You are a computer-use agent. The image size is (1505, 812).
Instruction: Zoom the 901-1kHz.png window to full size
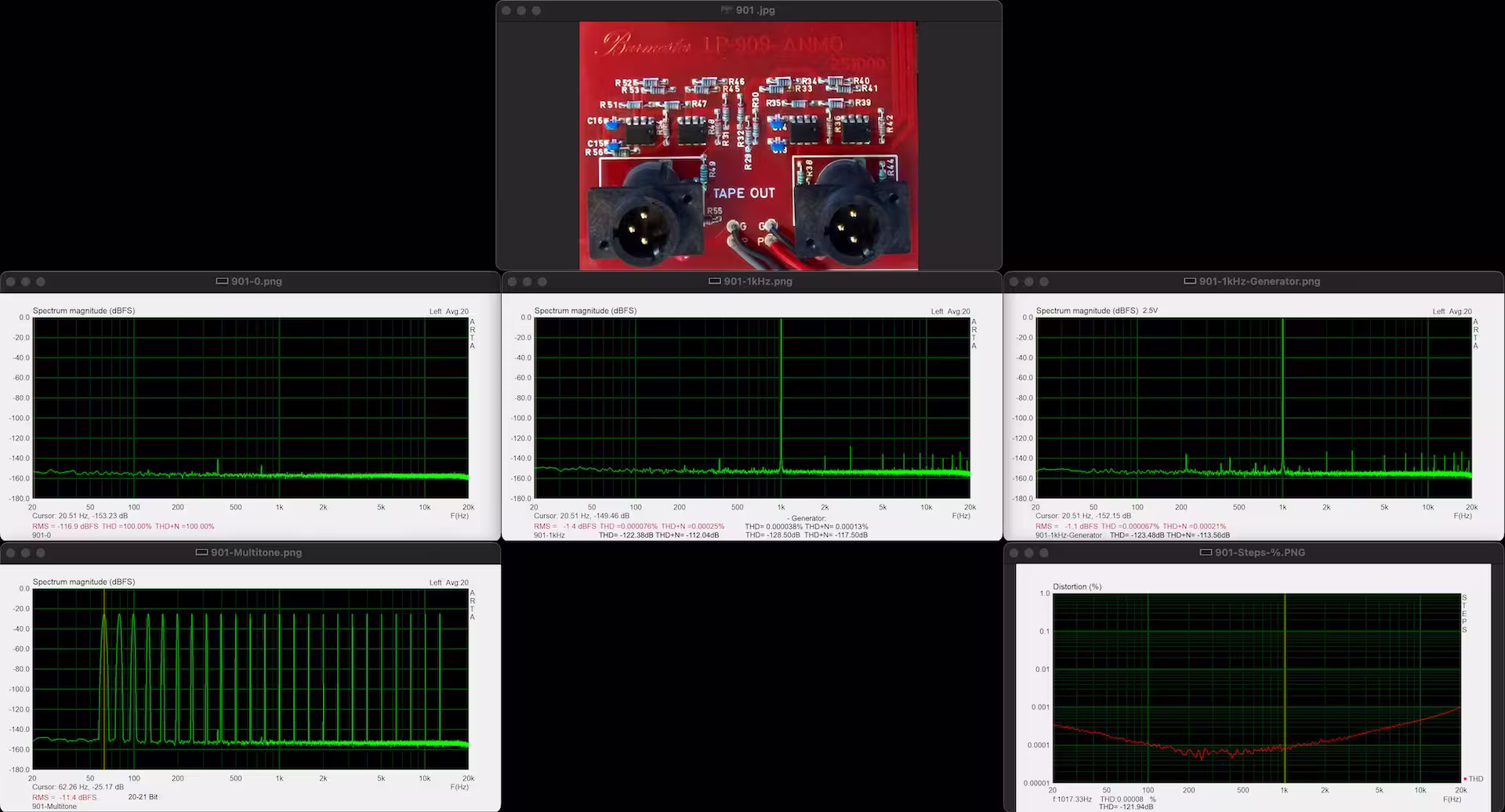pos(542,281)
